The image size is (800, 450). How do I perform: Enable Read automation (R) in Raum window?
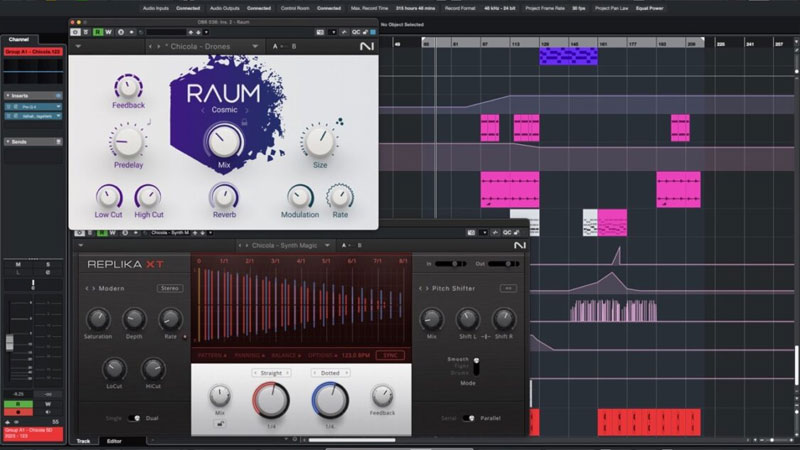[x=97, y=32]
